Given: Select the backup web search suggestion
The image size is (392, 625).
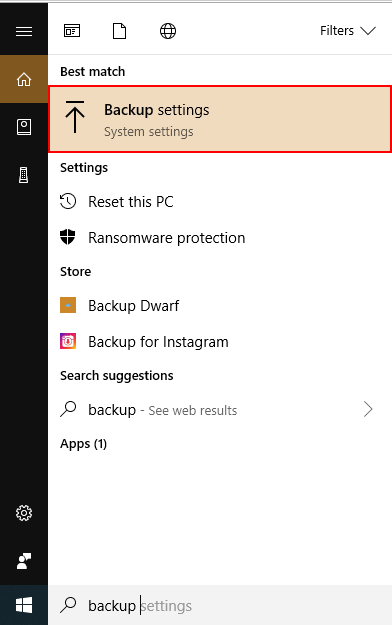Looking at the screenshot, I should [220, 410].
